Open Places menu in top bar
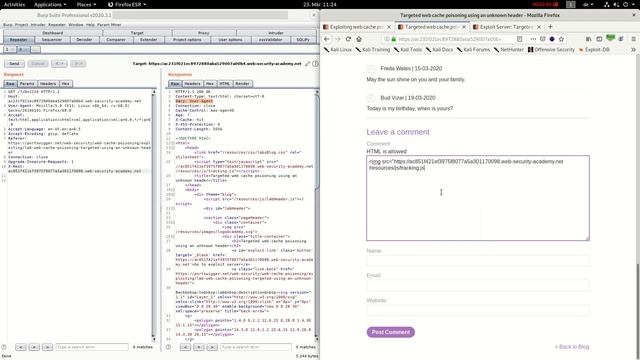The width and height of the screenshot is (640, 360). click(86, 4)
